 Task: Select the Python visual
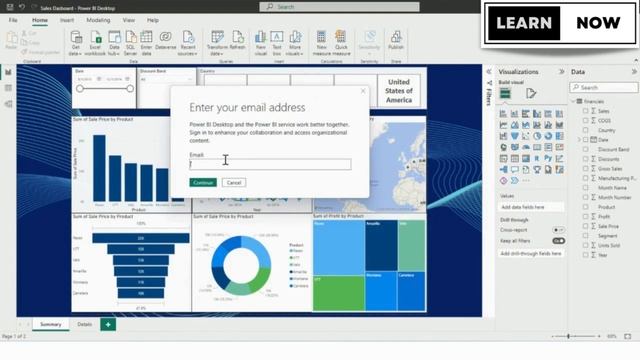tap(548, 158)
